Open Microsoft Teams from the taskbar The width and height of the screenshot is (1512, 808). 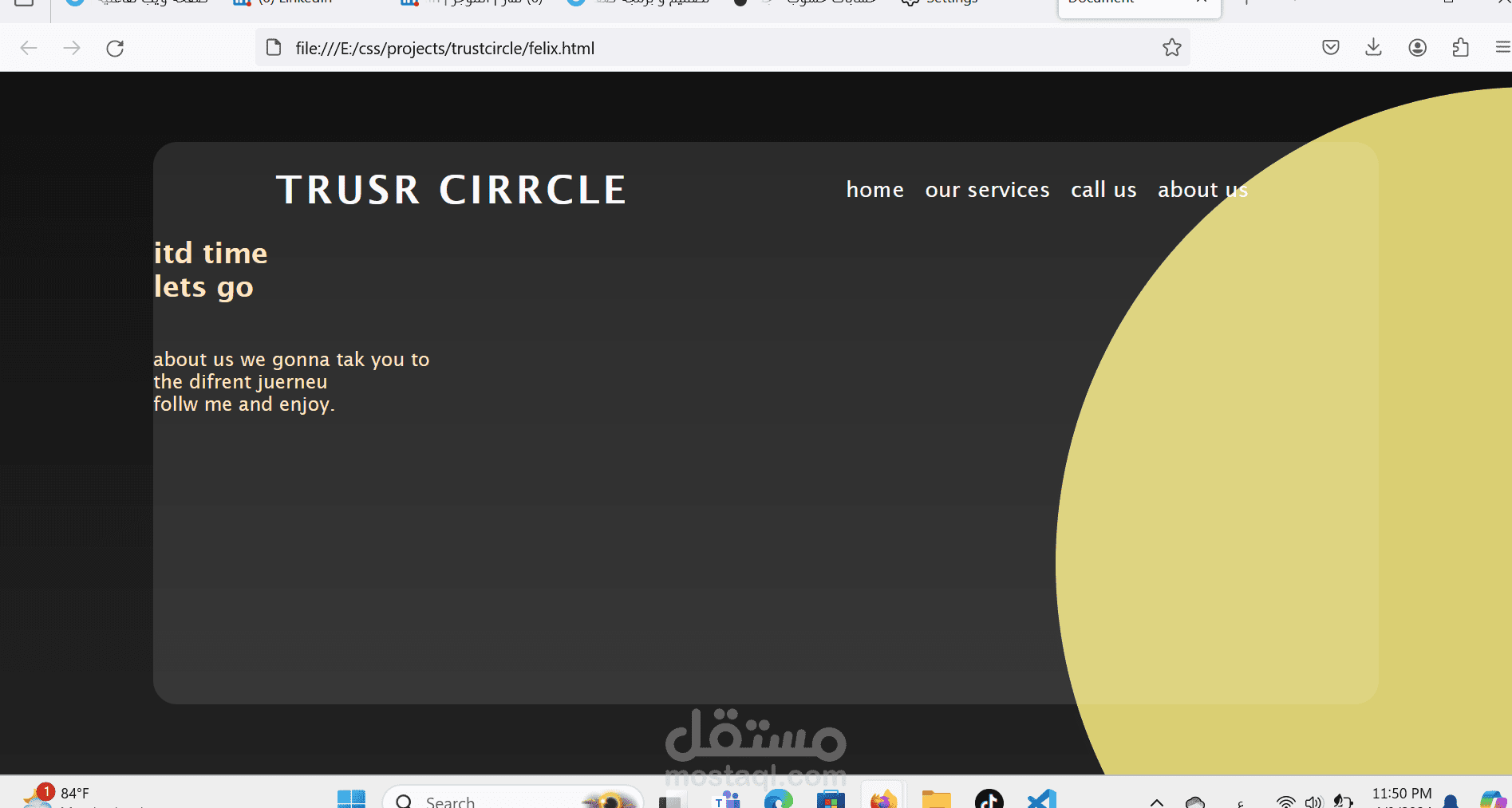coord(727,798)
